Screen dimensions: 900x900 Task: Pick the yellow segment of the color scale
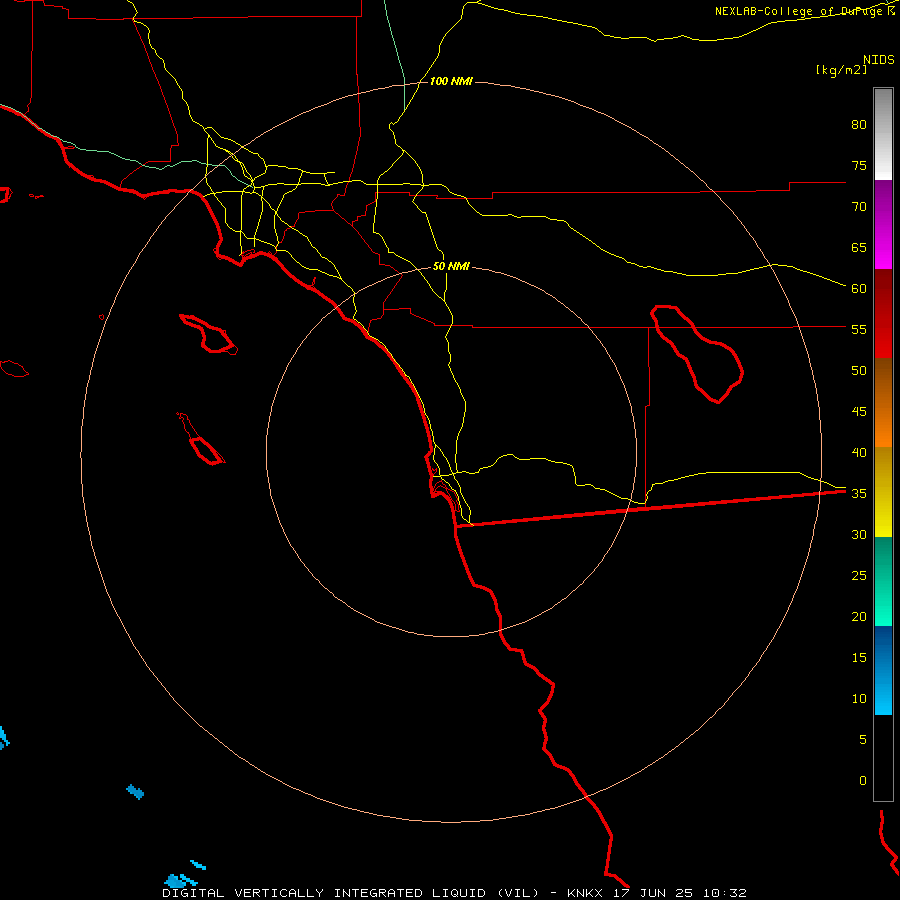[883, 492]
